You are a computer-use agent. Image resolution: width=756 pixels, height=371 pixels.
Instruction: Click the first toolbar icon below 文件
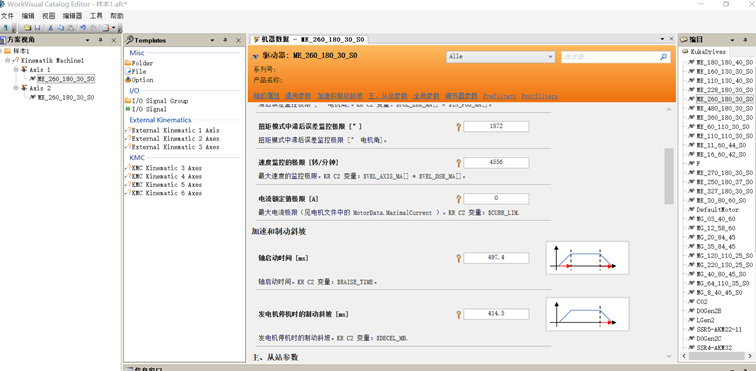click(5, 28)
